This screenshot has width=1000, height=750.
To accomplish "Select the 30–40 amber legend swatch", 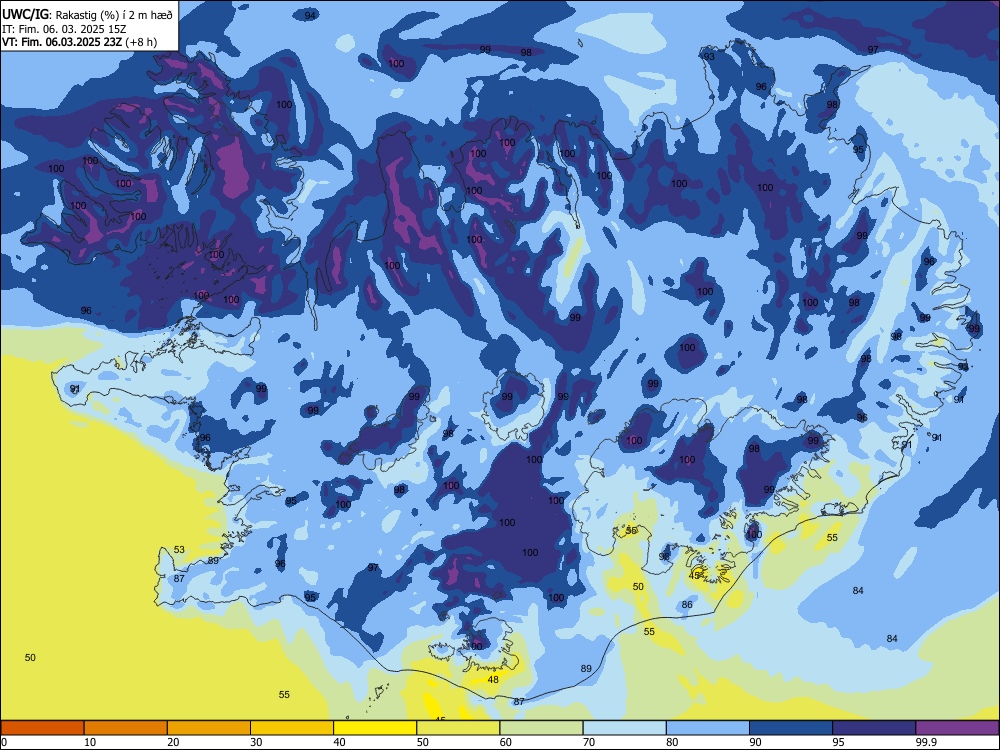I will (x=291, y=728).
